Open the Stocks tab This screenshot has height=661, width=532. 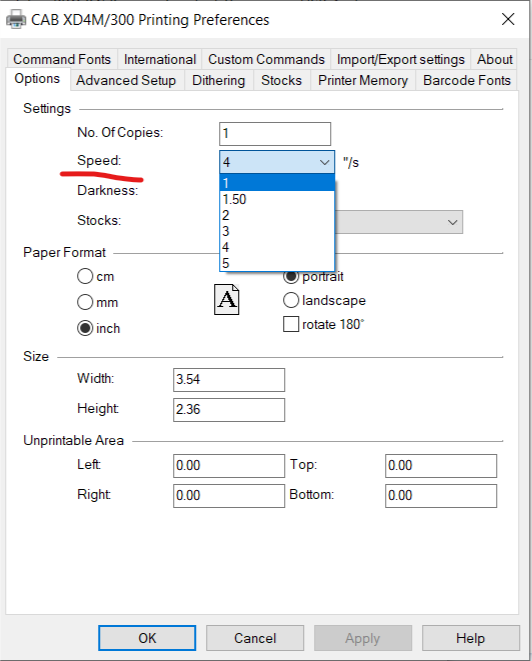tap(281, 80)
